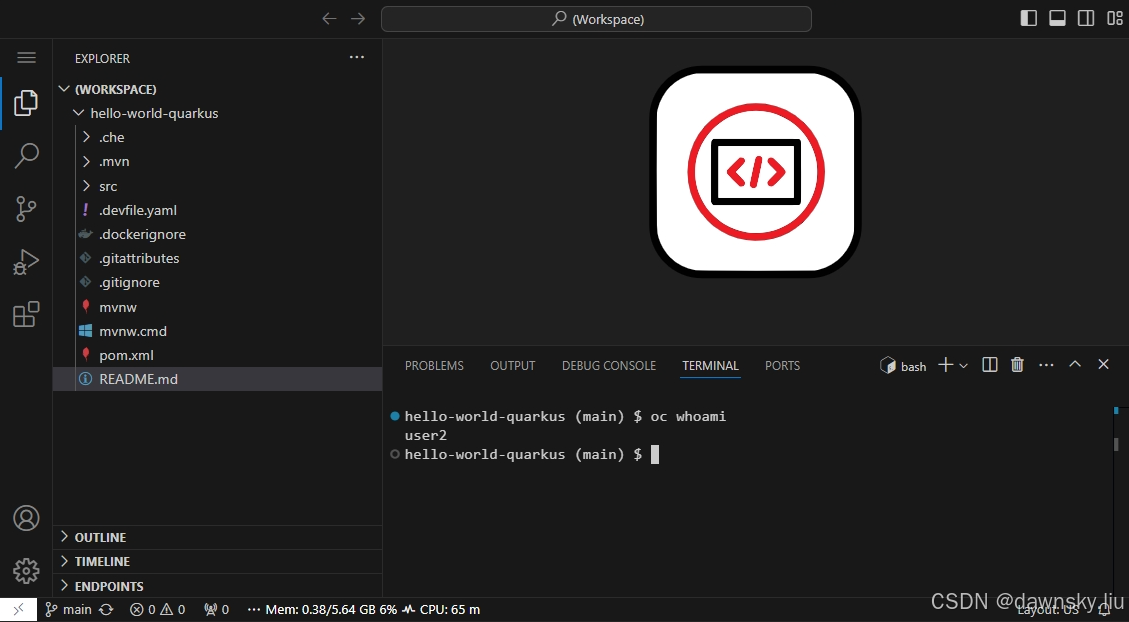Open forwarded ports indicator showing 0
The width and height of the screenshot is (1129, 622).
click(x=216, y=610)
